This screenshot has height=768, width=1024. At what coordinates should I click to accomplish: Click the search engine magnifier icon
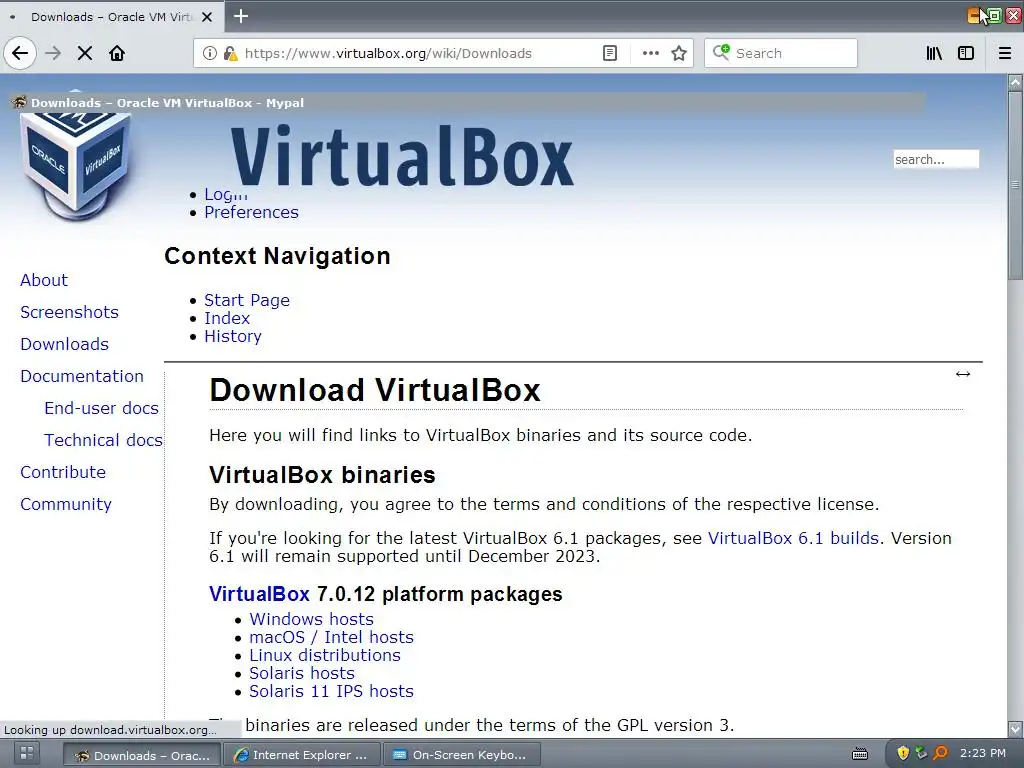pyautogui.click(x=721, y=52)
